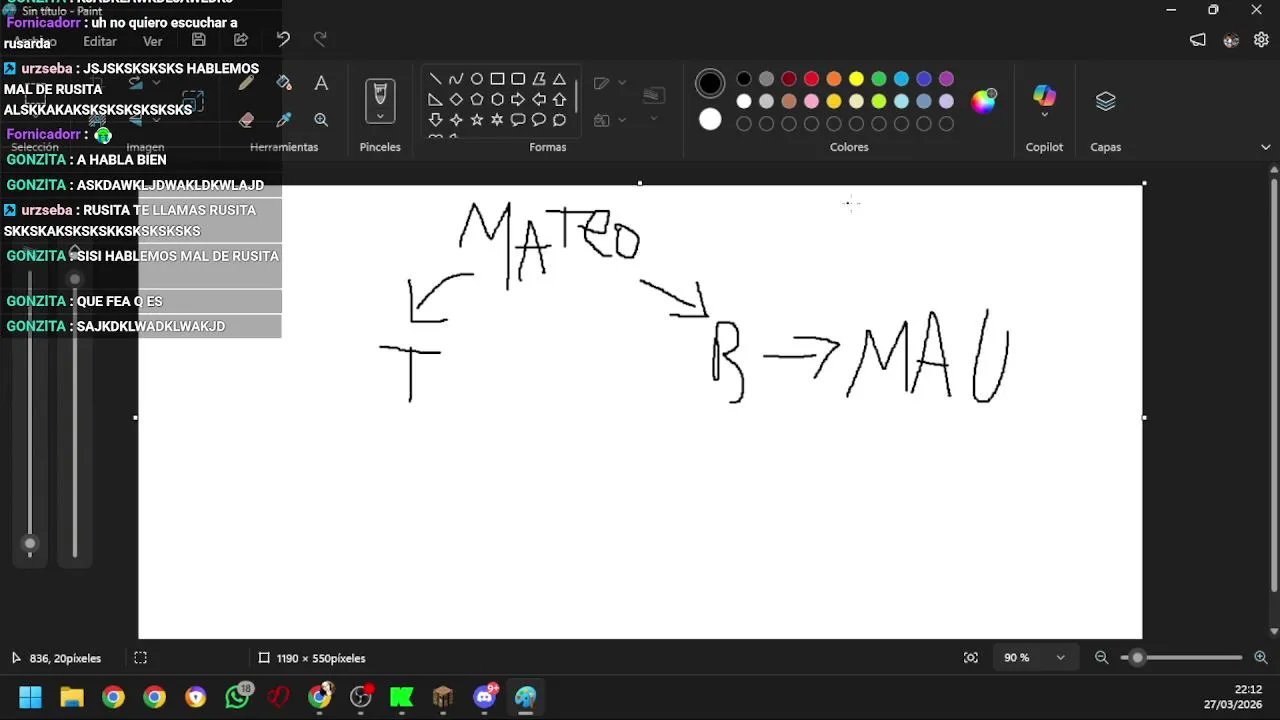This screenshot has width=1280, height=720.
Task: Select the Fill bucket tool
Action: click(x=284, y=83)
